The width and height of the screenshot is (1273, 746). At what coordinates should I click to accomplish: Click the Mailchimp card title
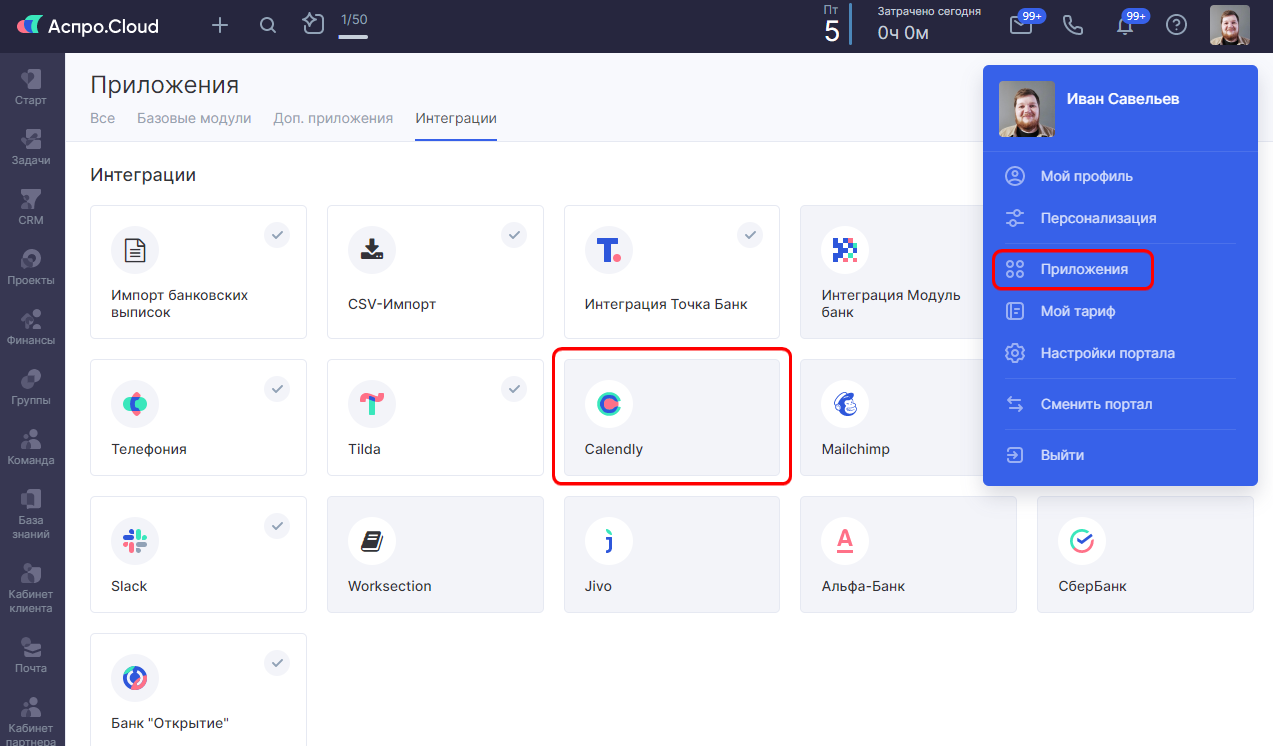pyautogui.click(x=855, y=449)
